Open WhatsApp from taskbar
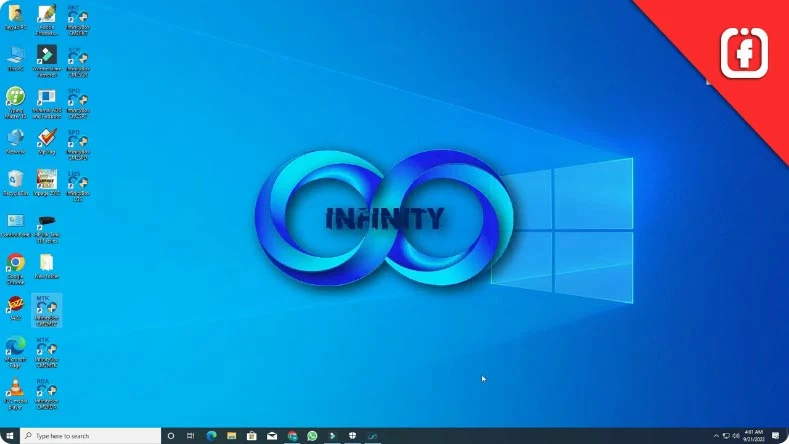 tap(312, 436)
